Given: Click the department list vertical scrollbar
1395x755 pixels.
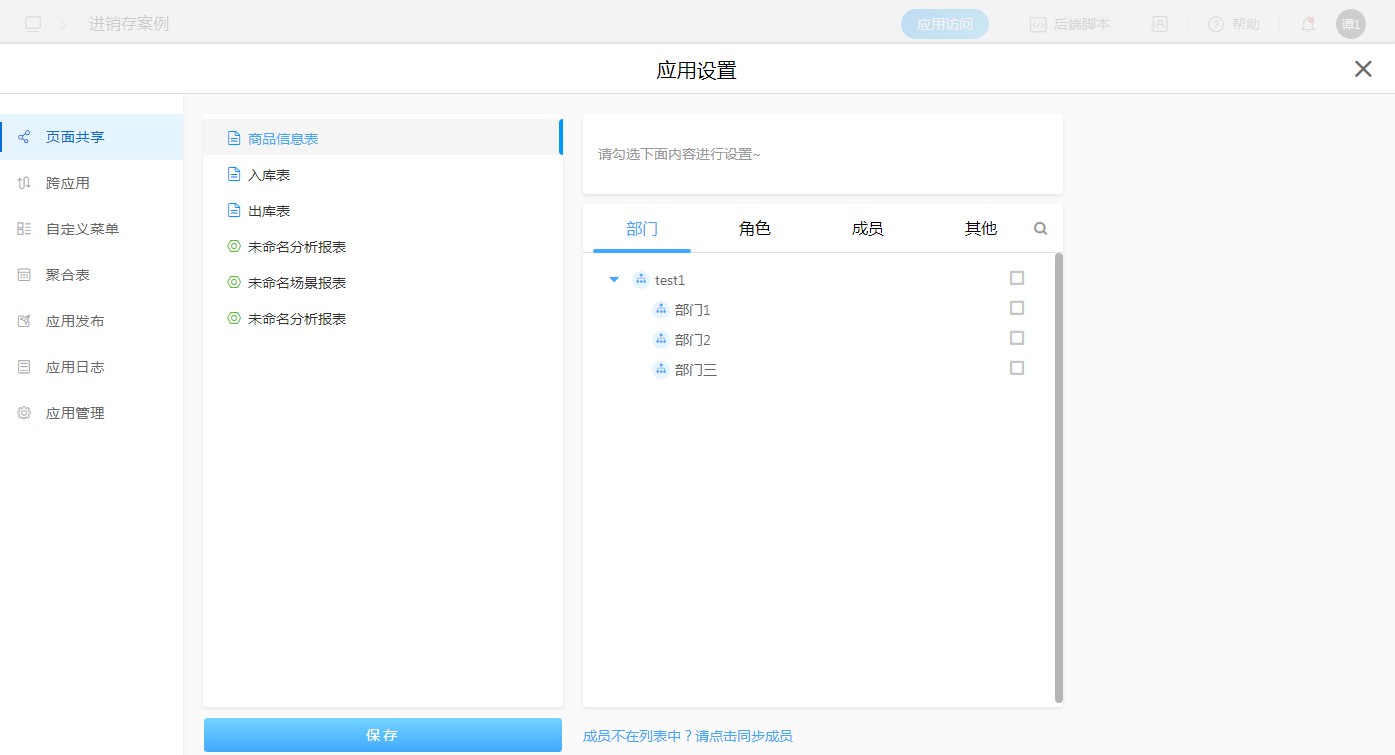Looking at the screenshot, I should point(1059,478).
